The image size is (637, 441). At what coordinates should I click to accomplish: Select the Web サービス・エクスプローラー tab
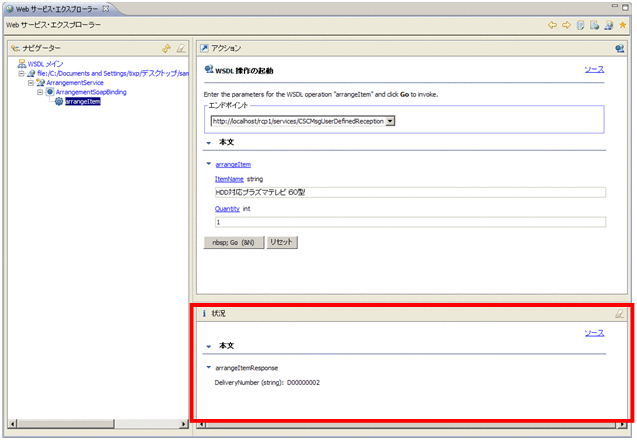coord(57,9)
